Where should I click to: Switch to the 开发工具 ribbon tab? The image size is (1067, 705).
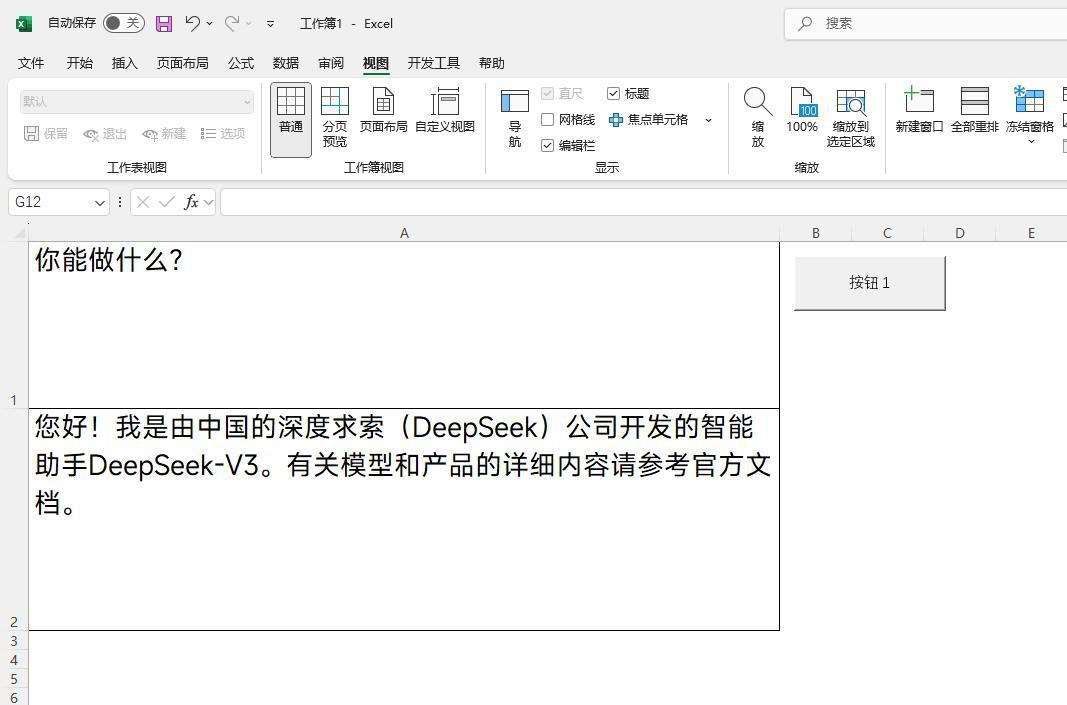click(433, 62)
